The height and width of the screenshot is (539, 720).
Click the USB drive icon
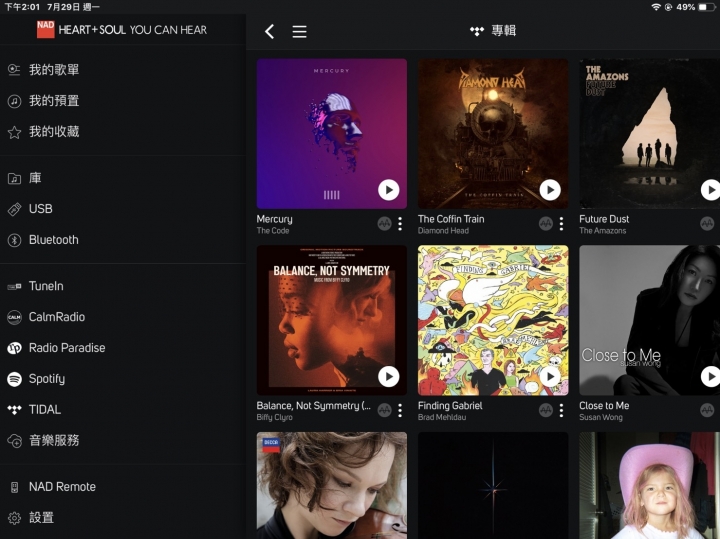(14, 209)
